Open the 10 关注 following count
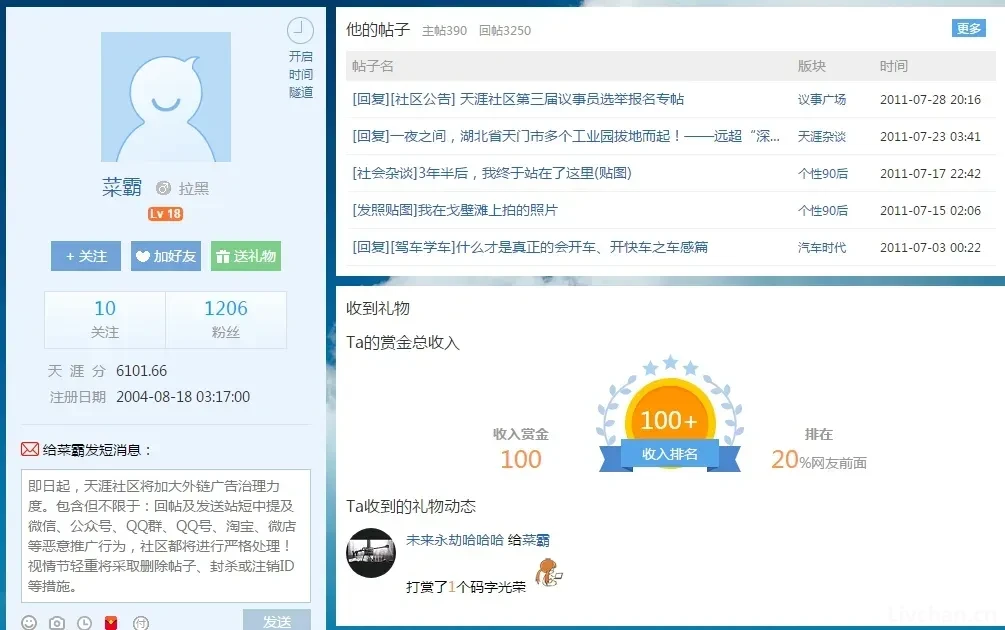The image size is (1005, 630). 105,319
